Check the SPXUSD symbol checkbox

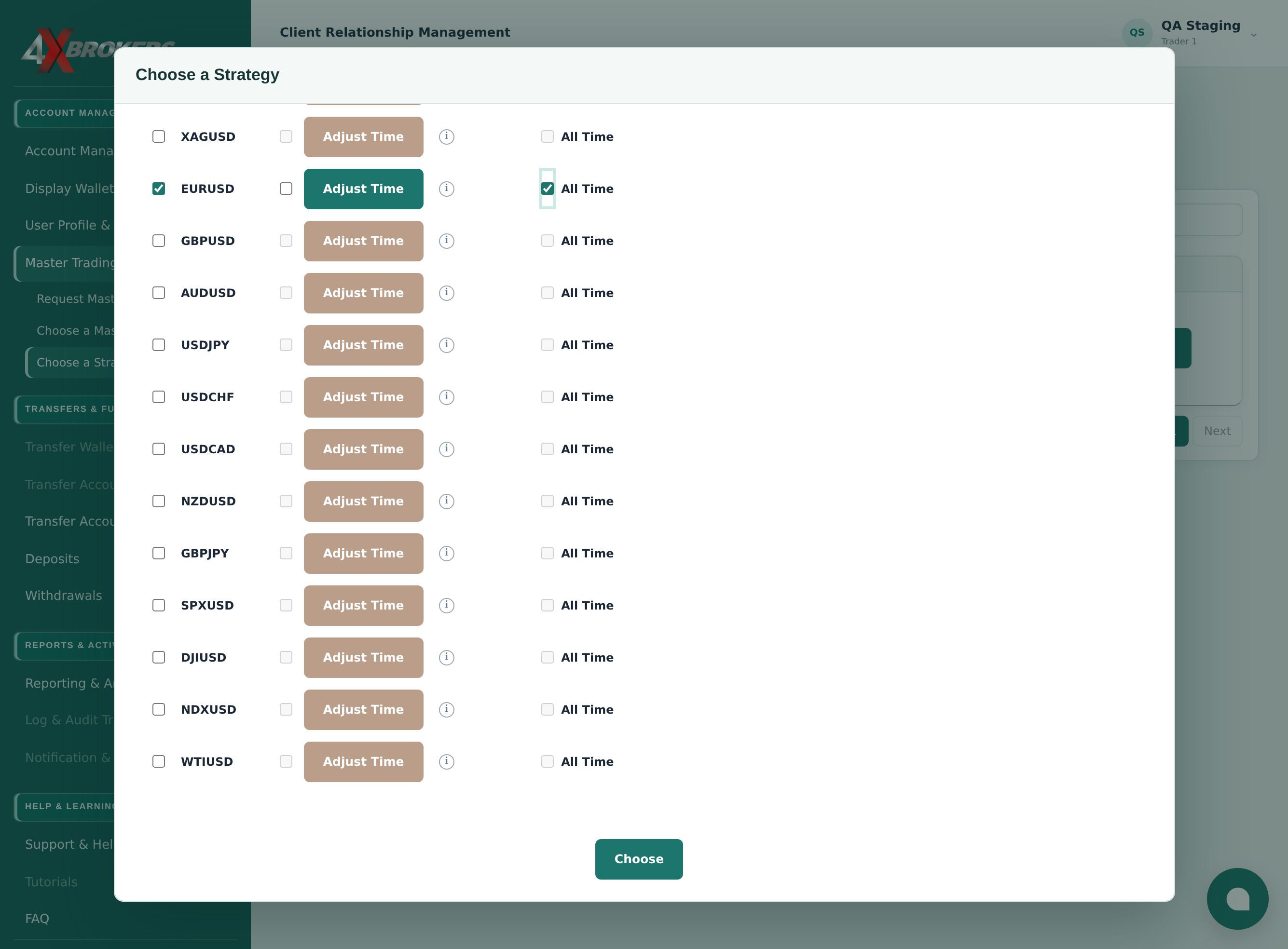[159, 606]
